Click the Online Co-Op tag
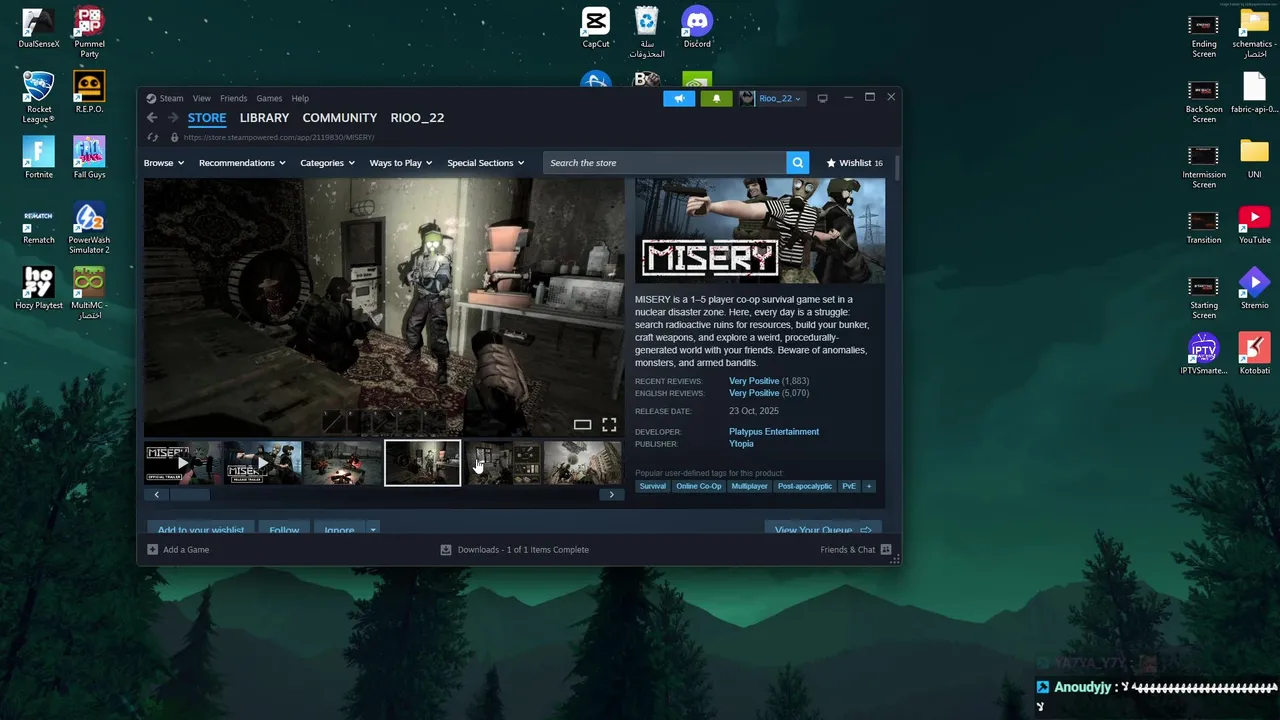This screenshot has height=720, width=1280. pos(698,486)
